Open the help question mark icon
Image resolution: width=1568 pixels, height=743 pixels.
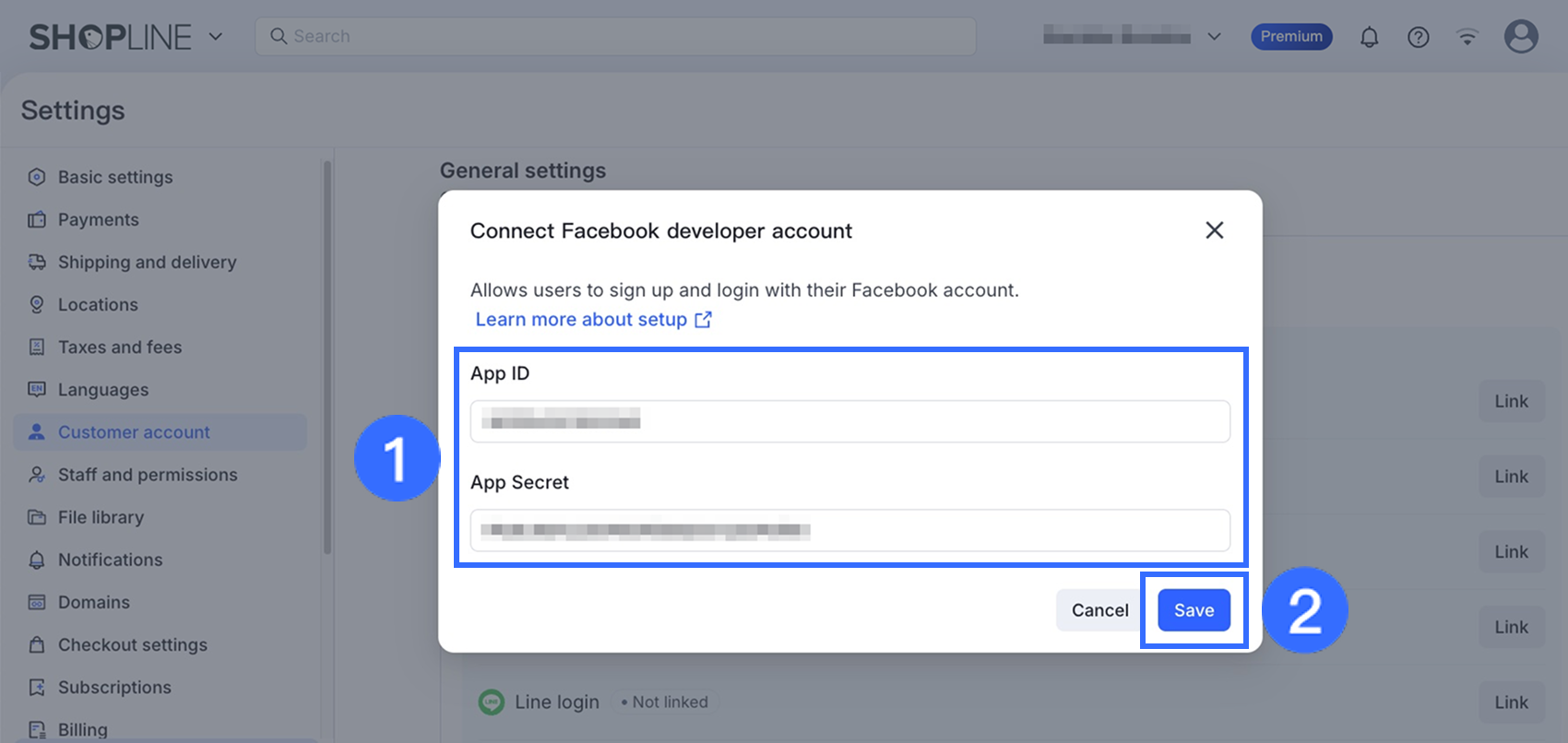click(x=1419, y=37)
